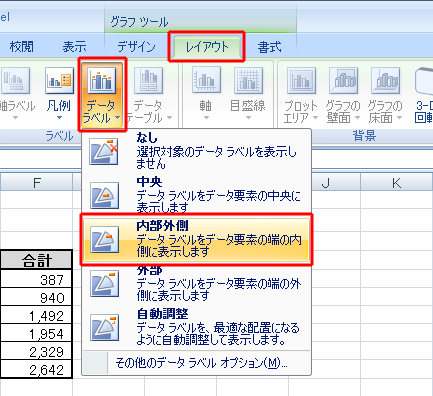
Task: Select the なし menu title
Action: [147, 137]
